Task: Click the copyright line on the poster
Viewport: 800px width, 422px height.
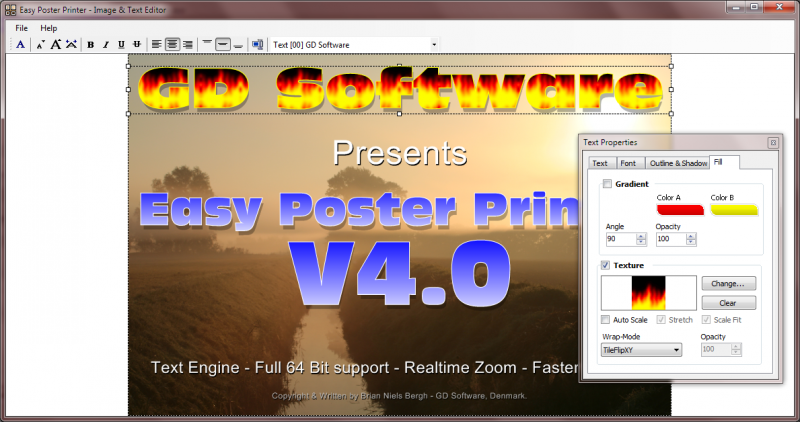Action: (x=399, y=395)
